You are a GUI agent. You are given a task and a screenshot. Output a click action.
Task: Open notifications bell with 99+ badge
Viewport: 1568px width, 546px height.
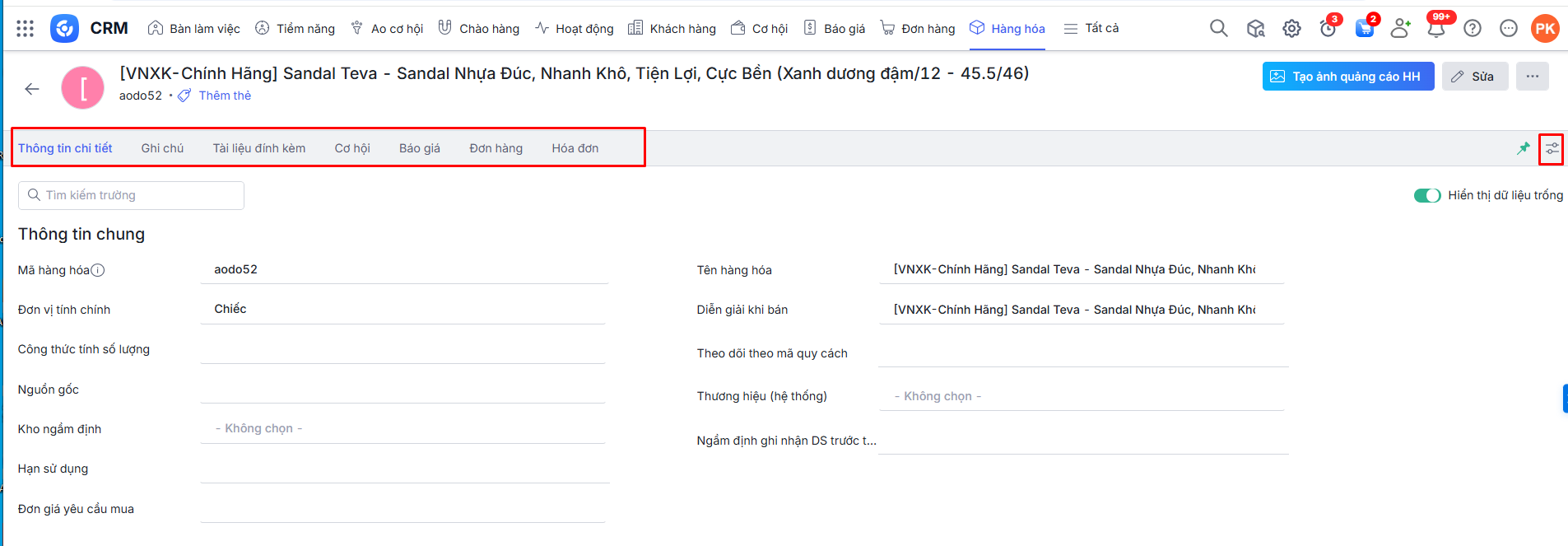(x=1435, y=29)
